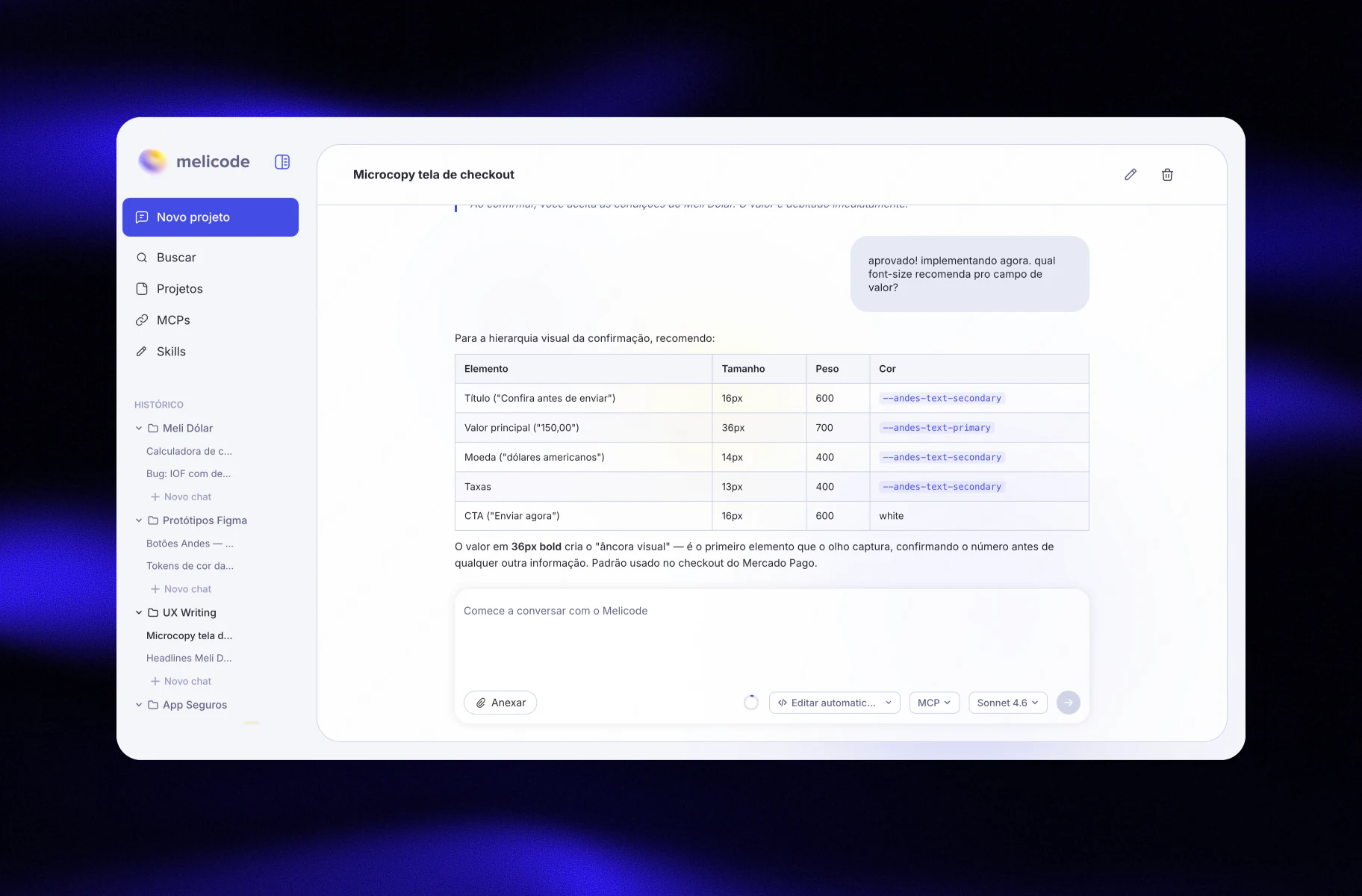
Task: Open chat Calculadora de c...
Action: click(189, 452)
